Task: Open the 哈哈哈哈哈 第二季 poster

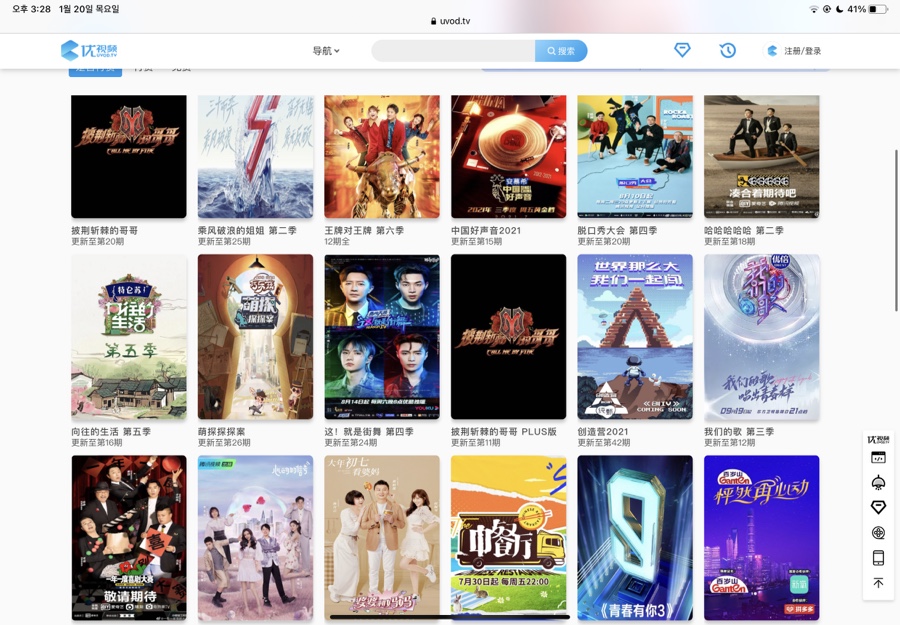Action: coord(762,156)
